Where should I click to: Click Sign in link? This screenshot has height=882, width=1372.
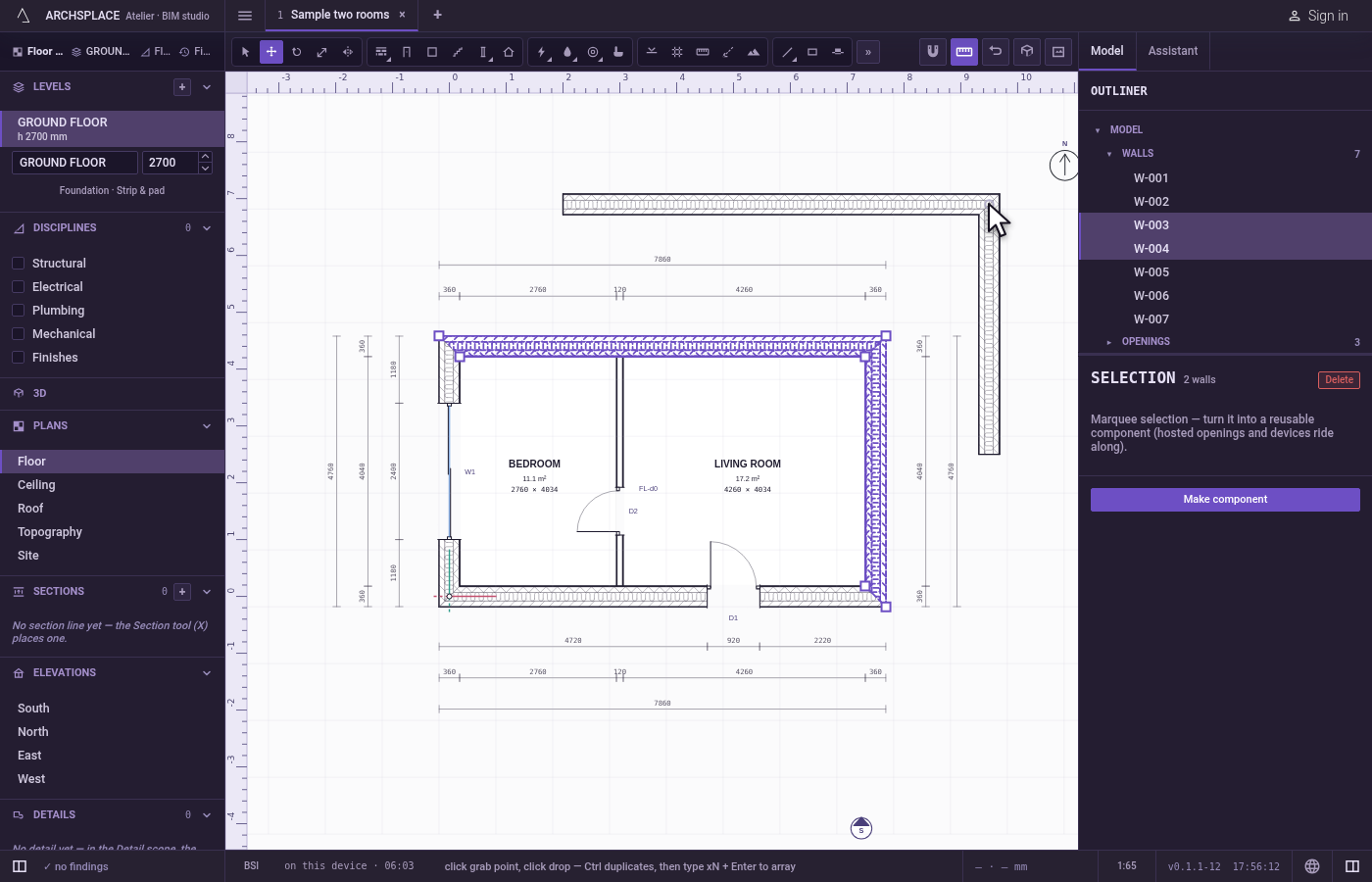pyautogui.click(x=1318, y=16)
